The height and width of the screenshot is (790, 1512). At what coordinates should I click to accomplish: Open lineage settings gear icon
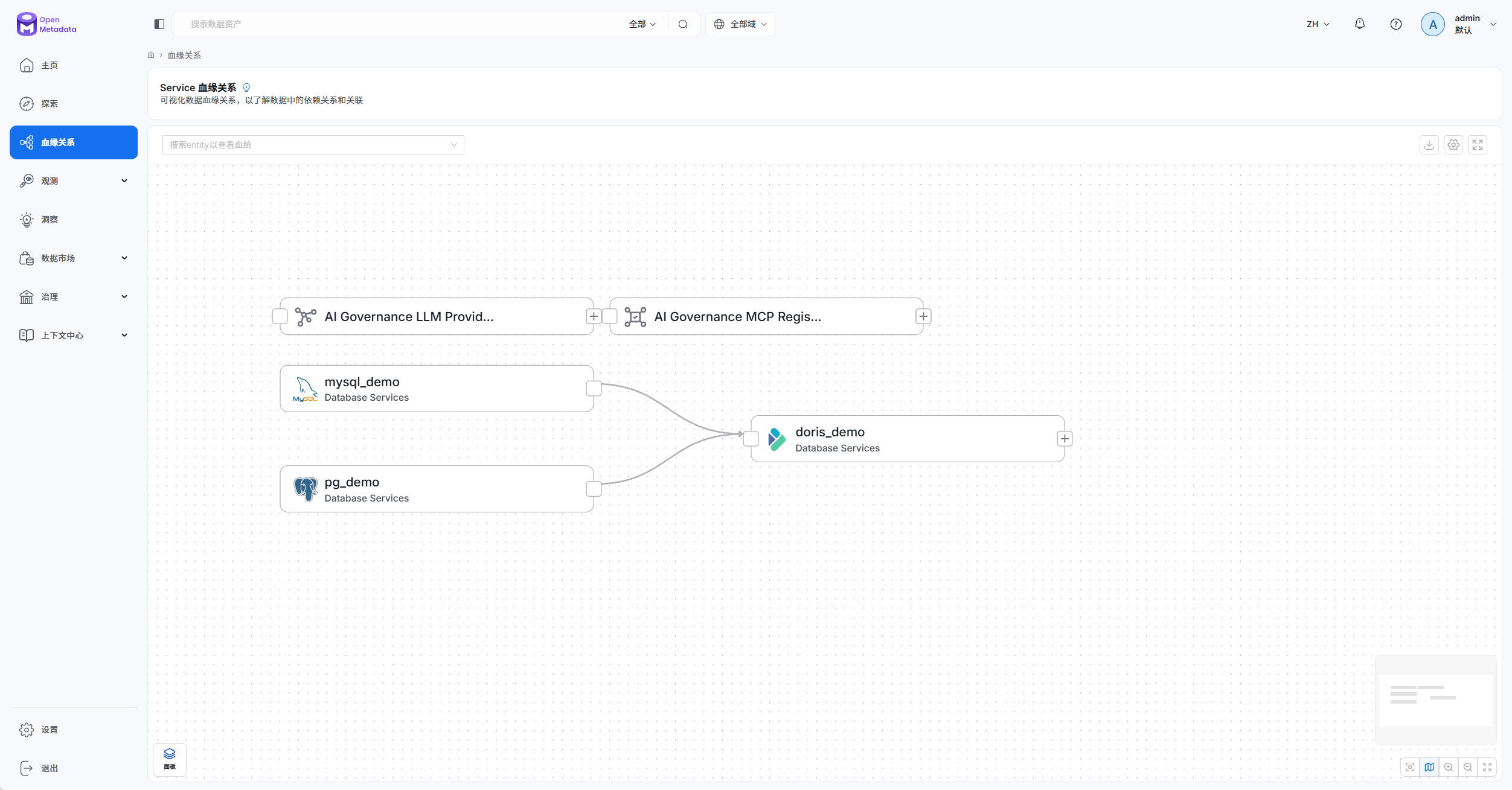click(x=1453, y=145)
